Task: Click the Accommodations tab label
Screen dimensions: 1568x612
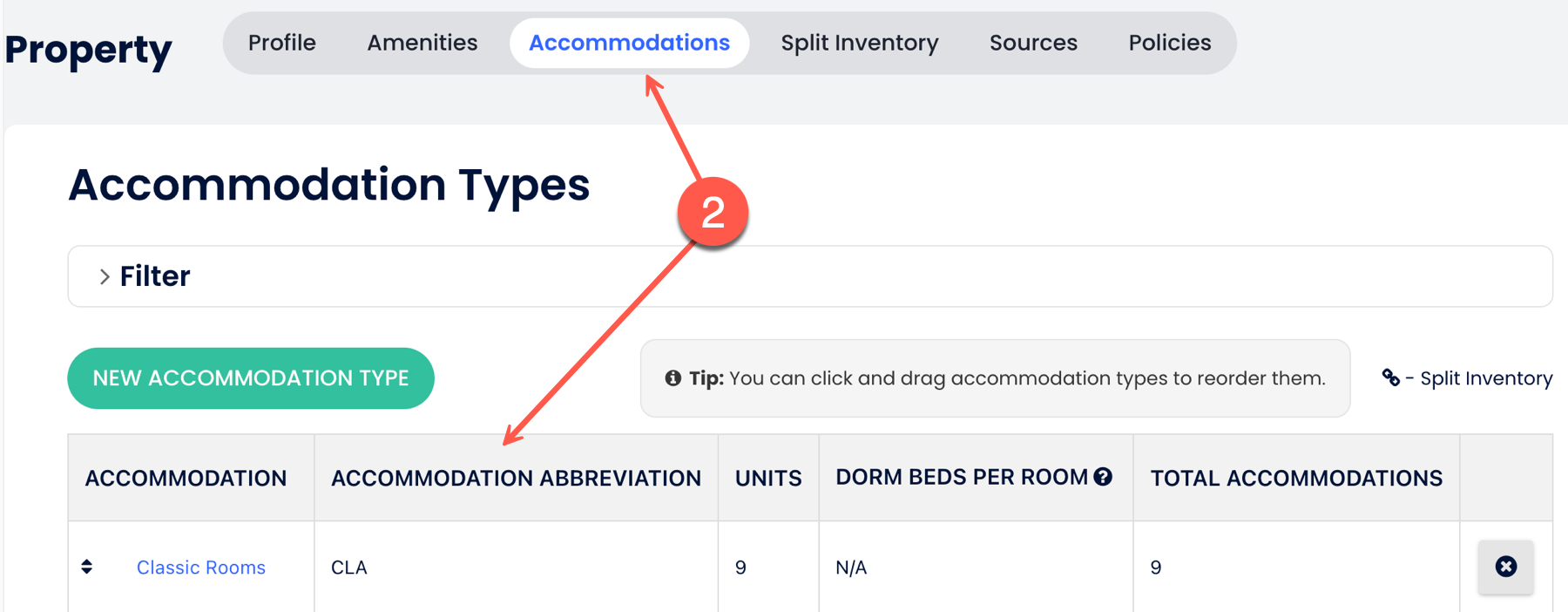Action: click(x=629, y=42)
